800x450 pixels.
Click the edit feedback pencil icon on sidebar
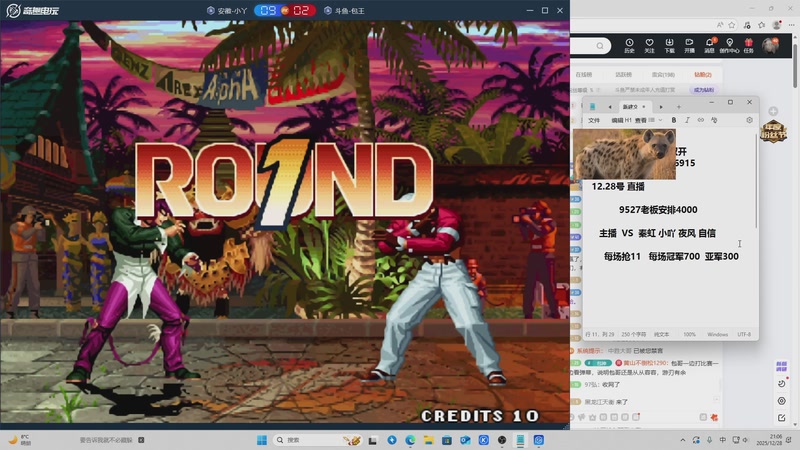[x=782, y=418]
